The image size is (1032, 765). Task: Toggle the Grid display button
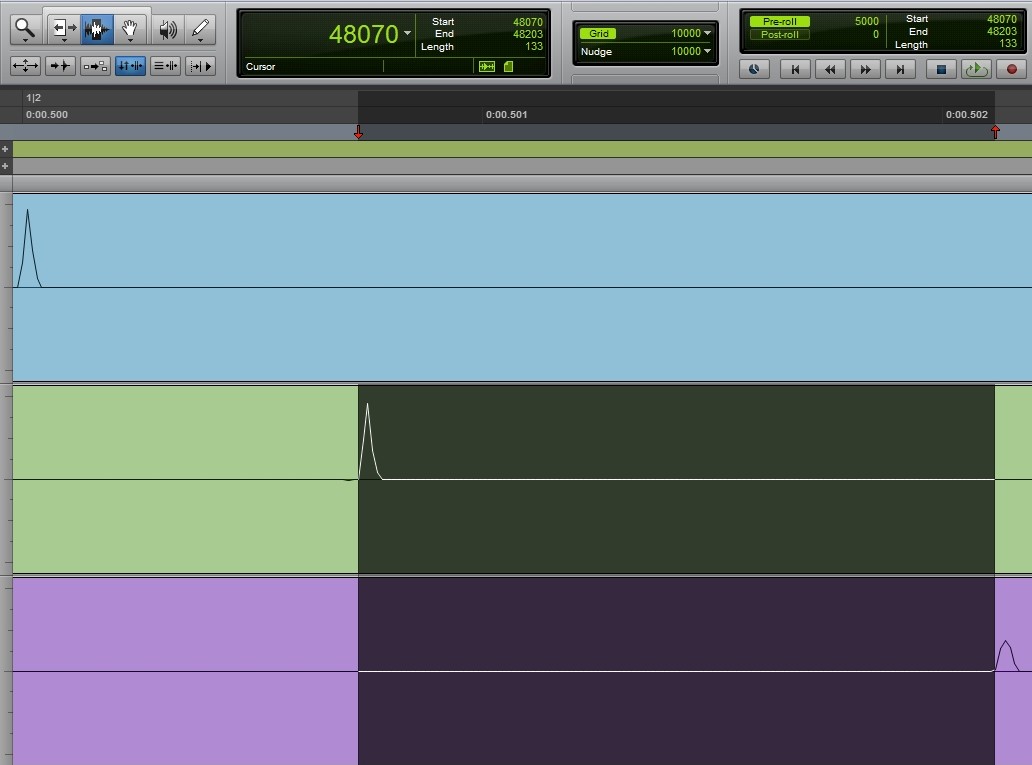coord(598,33)
